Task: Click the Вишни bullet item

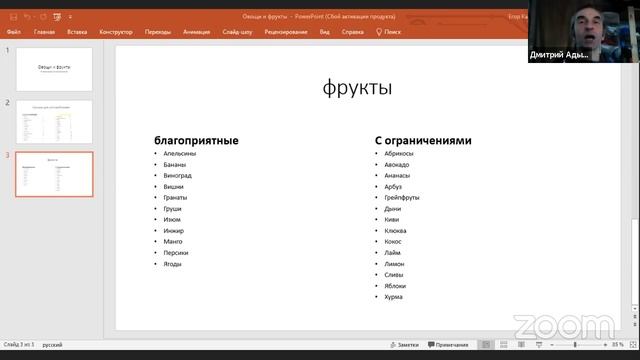Action: click(173, 187)
